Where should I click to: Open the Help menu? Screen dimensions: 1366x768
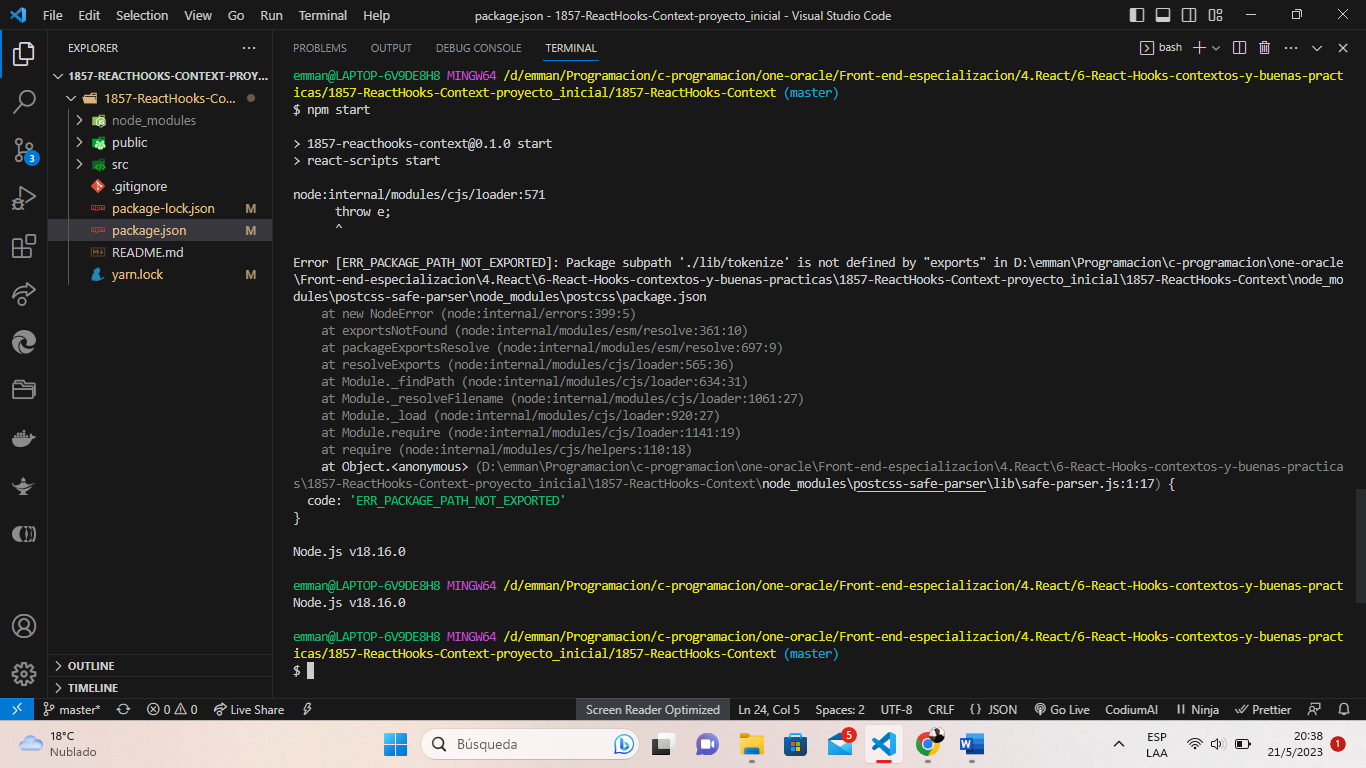(377, 15)
